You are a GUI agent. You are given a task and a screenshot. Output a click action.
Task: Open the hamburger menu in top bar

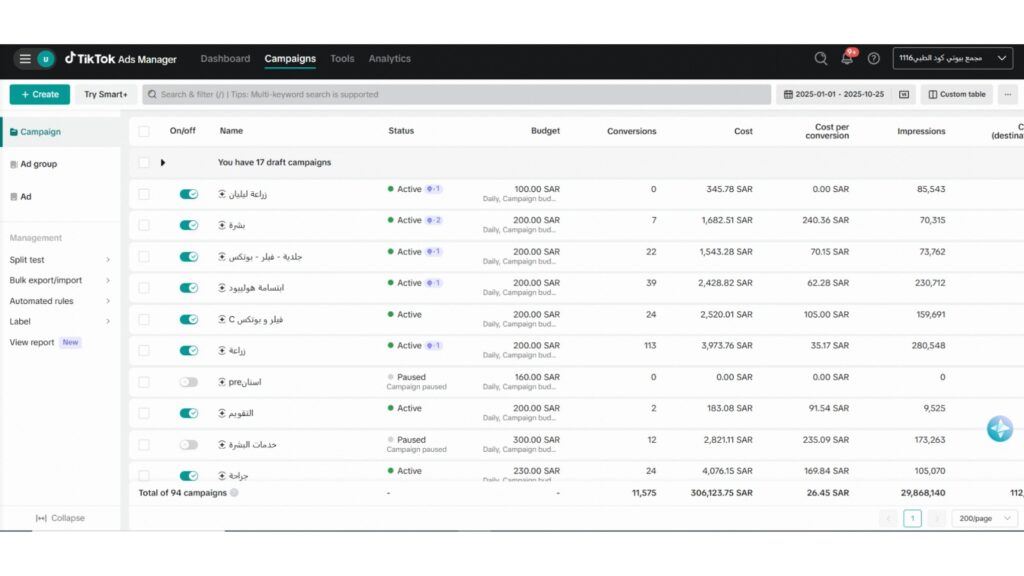pos(25,59)
